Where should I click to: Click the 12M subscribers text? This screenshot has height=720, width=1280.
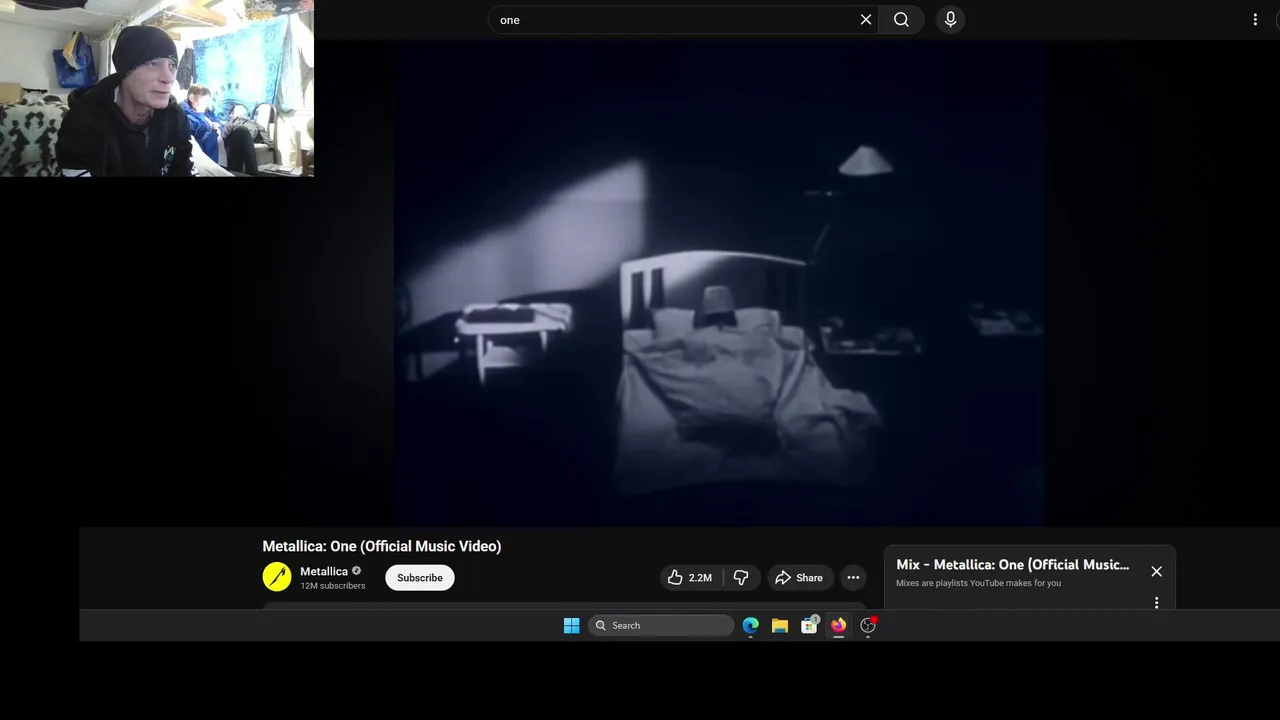pyautogui.click(x=333, y=586)
